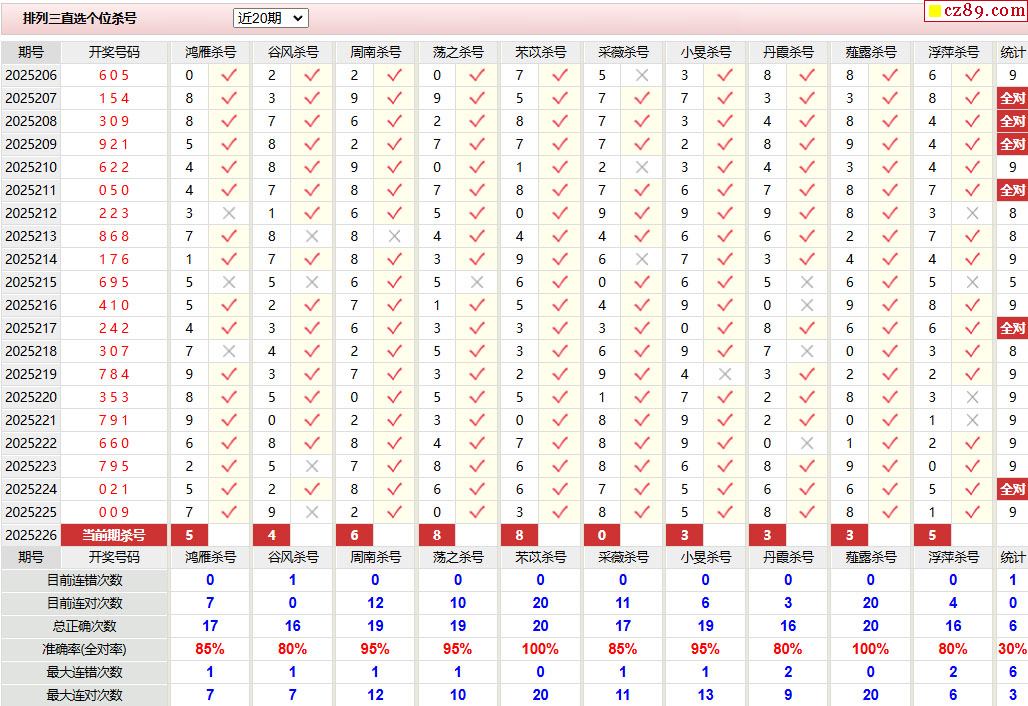The image size is (1028, 706).
Task: Click the X mark for 荡之杀号 in row 2025215
Action: click(477, 282)
